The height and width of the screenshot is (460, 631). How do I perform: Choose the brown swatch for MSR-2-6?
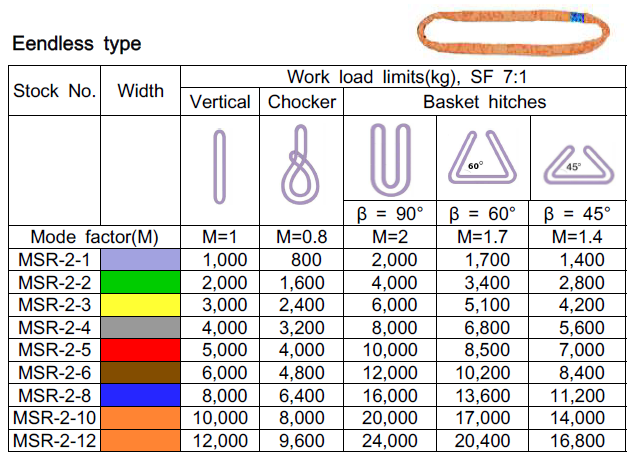tap(141, 373)
